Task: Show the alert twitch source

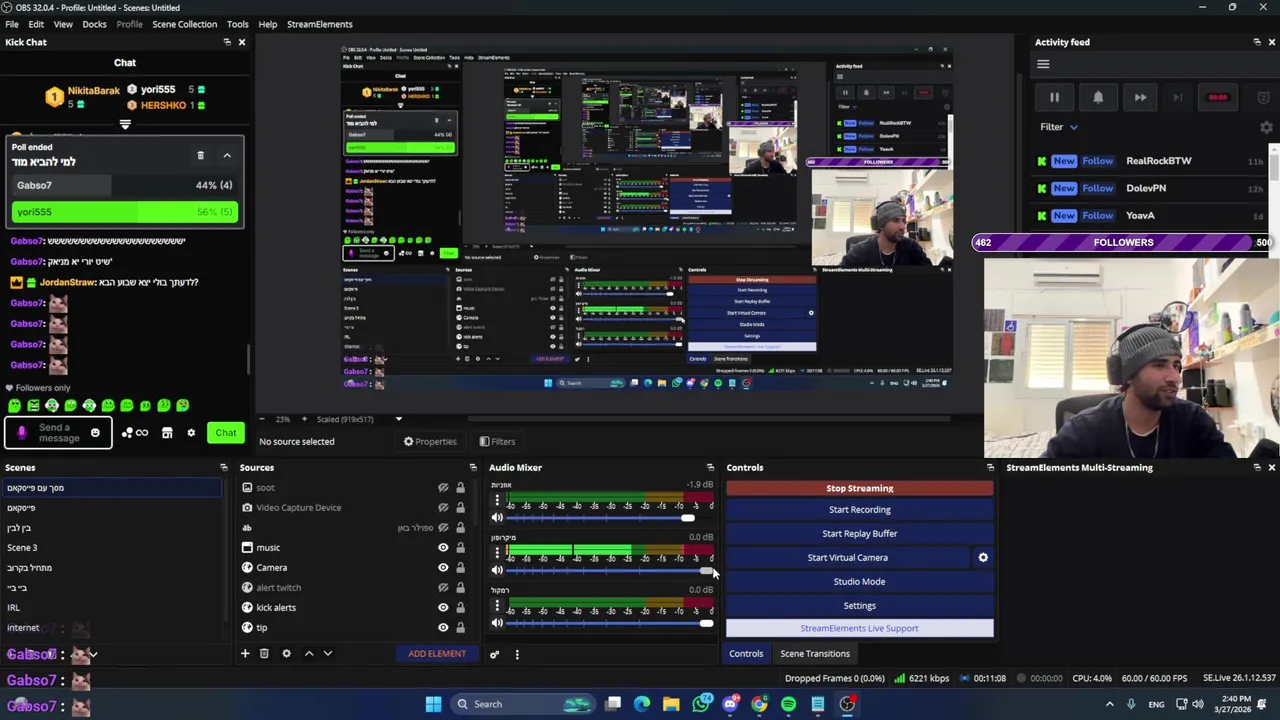Action: pos(443,587)
